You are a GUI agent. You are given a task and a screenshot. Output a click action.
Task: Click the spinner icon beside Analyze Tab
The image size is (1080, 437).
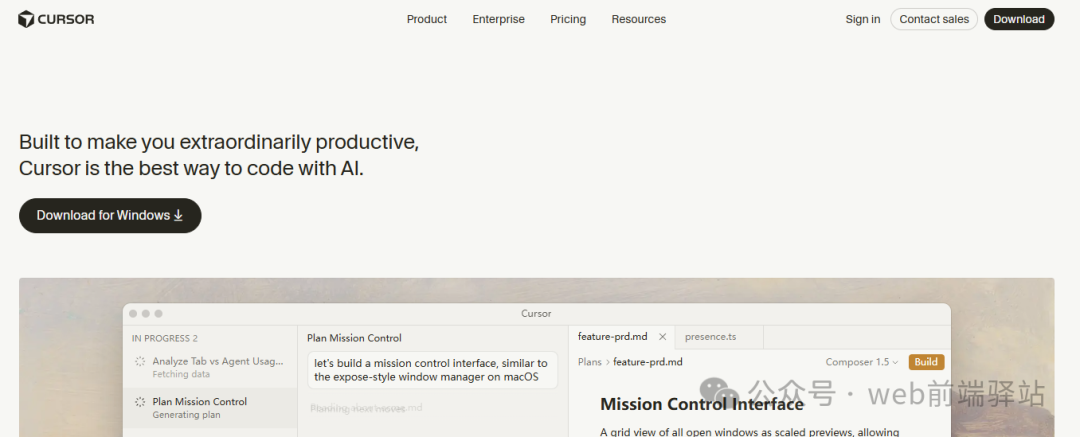tap(140, 361)
